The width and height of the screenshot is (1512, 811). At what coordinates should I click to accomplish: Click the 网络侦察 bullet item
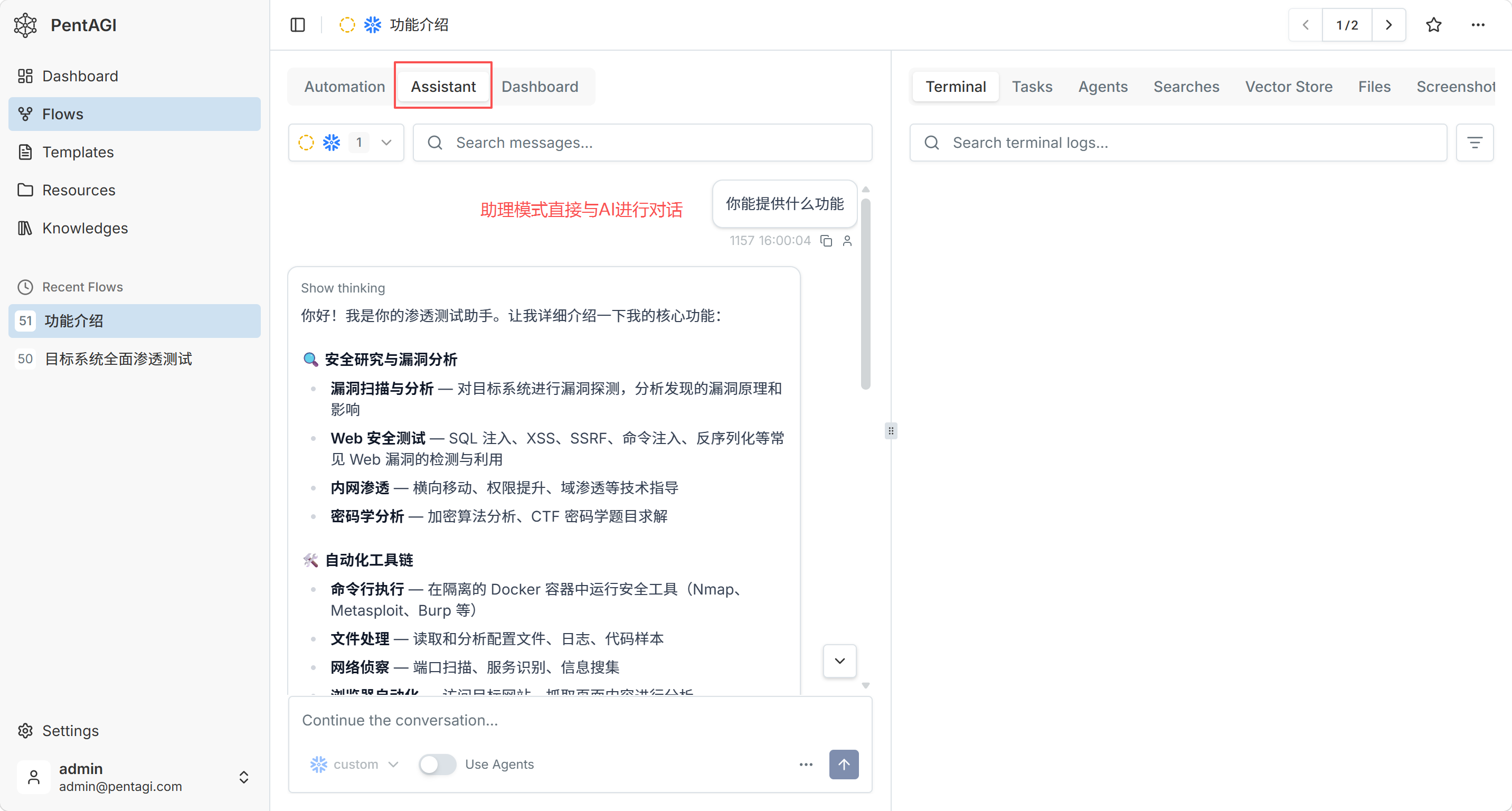(x=475, y=667)
